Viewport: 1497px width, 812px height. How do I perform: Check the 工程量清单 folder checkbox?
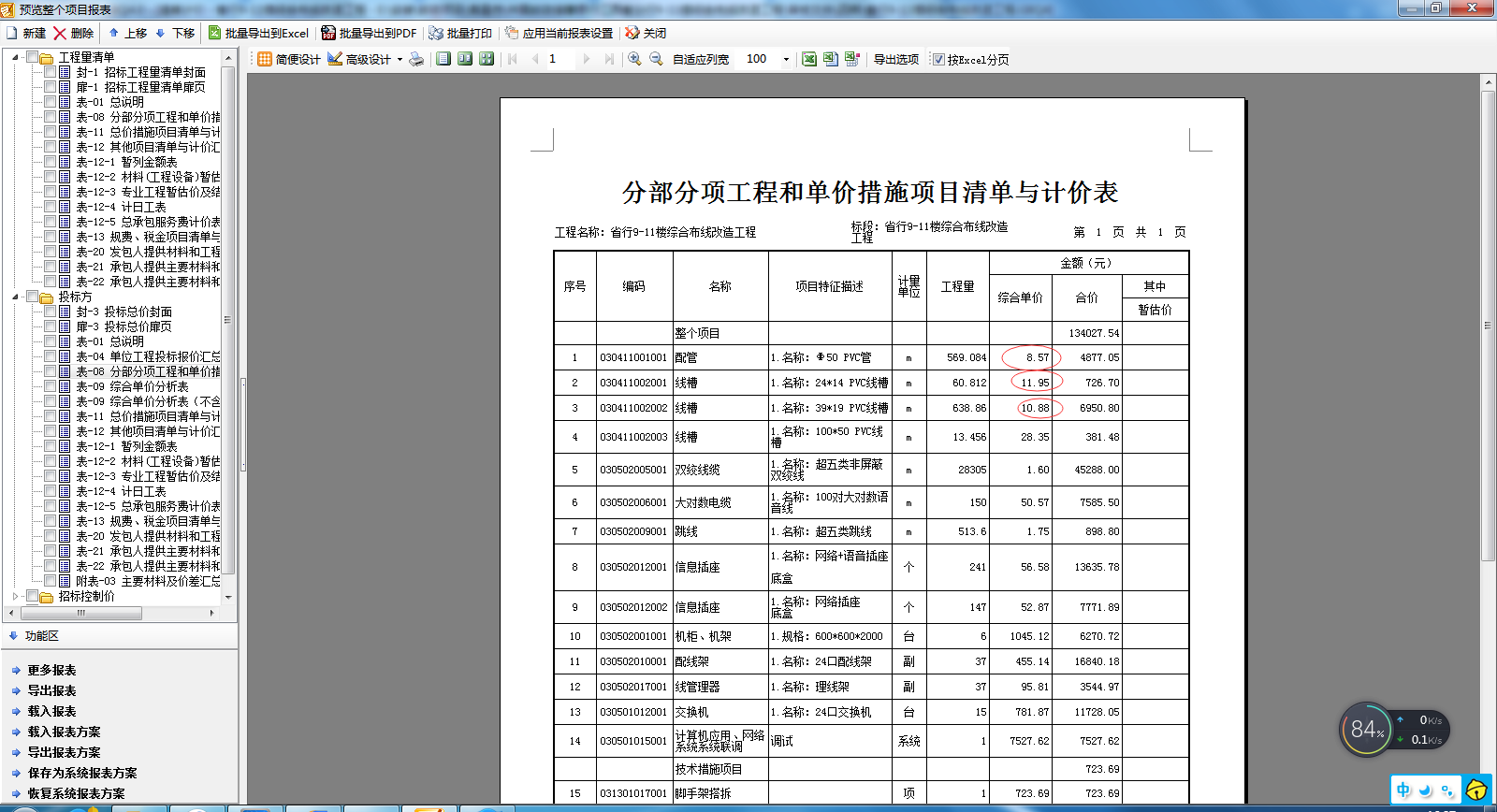[x=32, y=57]
